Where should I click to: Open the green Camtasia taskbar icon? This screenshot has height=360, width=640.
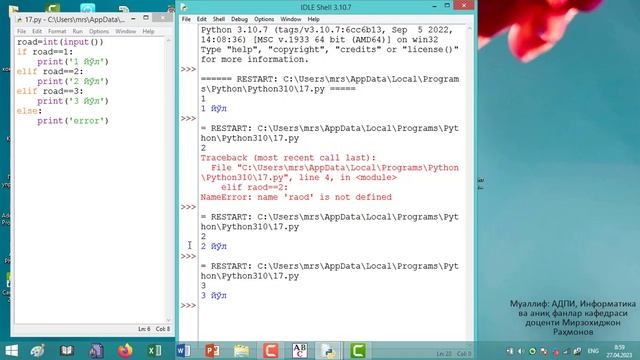[x=358, y=351]
